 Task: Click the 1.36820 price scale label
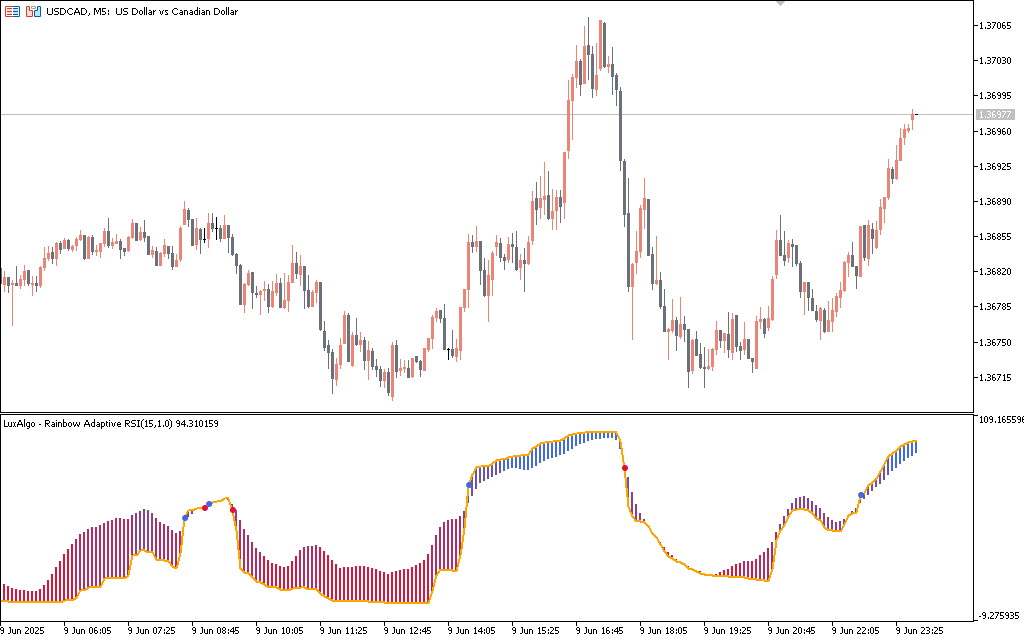point(995,272)
